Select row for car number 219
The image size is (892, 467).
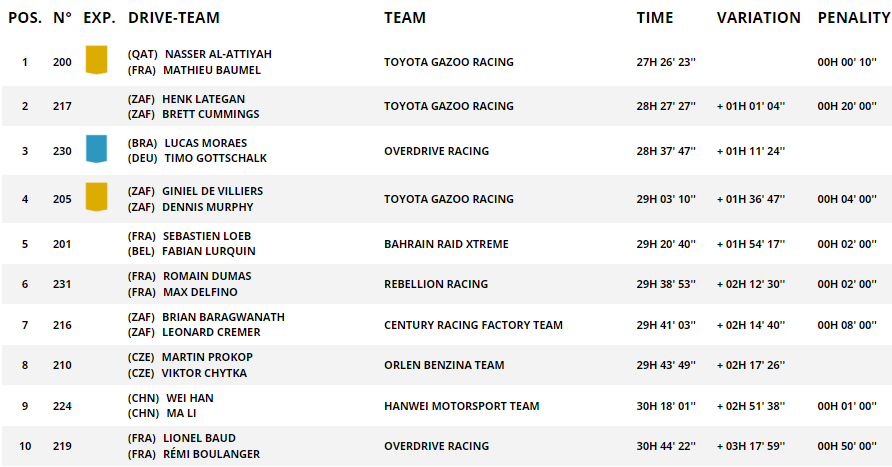tap(446, 446)
